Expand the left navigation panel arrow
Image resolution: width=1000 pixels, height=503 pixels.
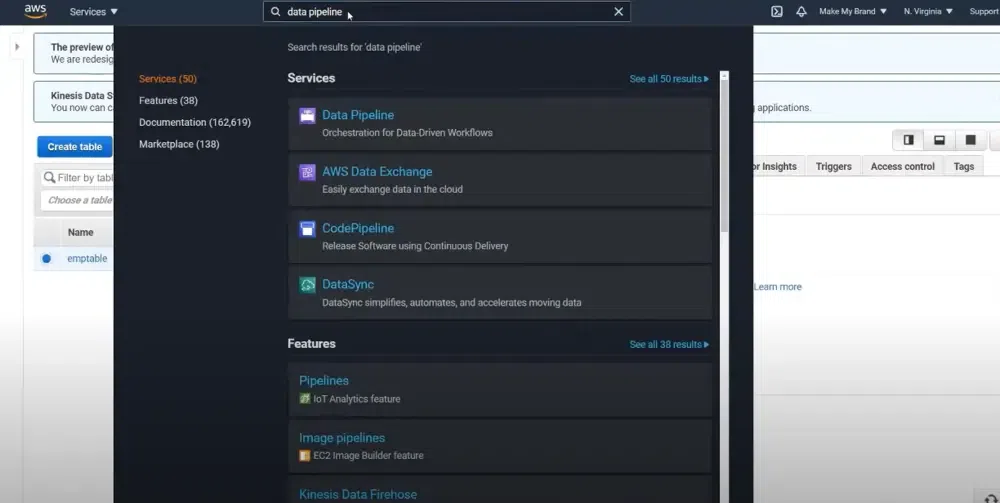pos(17,47)
